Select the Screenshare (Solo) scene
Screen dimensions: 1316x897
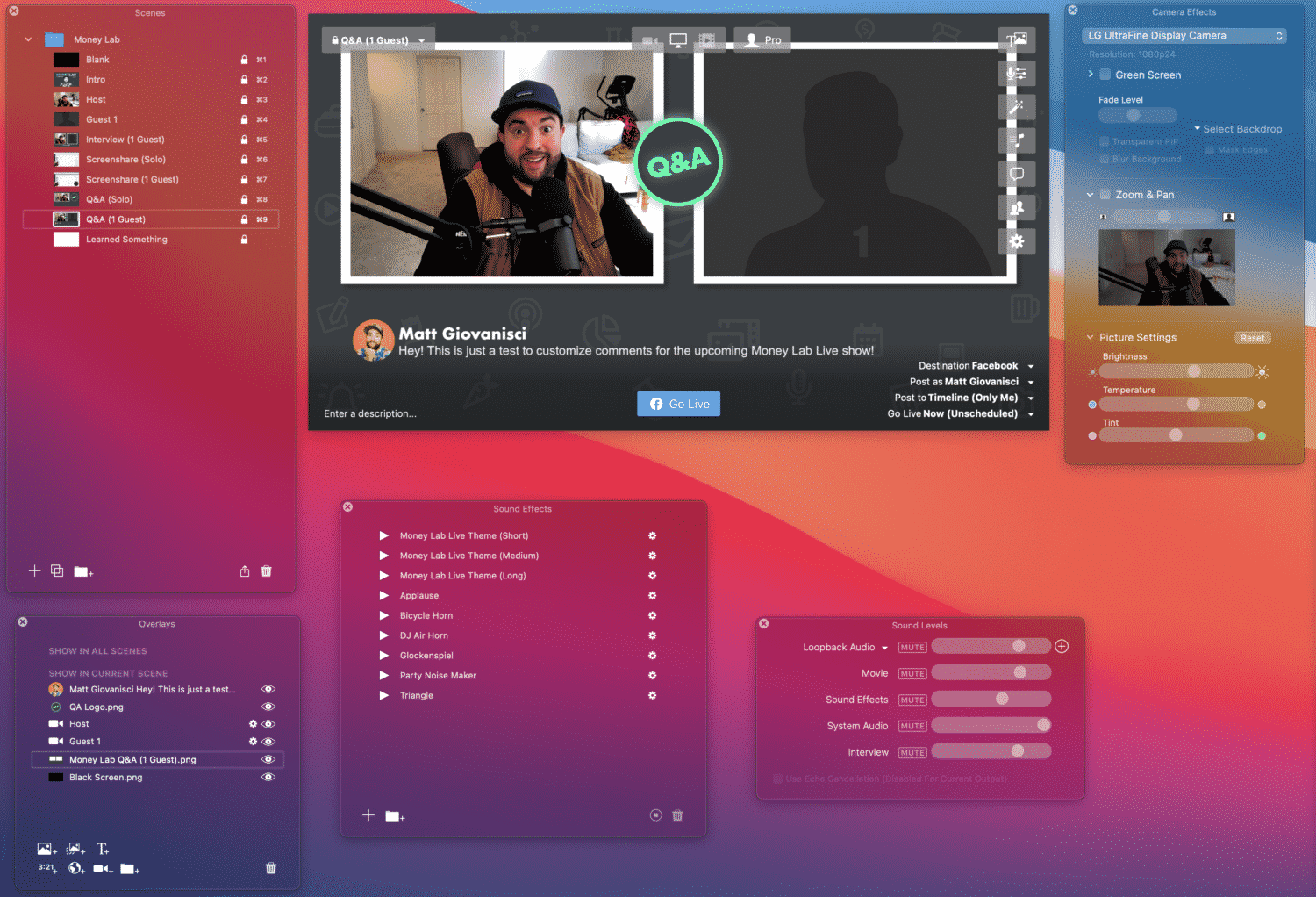click(151, 160)
